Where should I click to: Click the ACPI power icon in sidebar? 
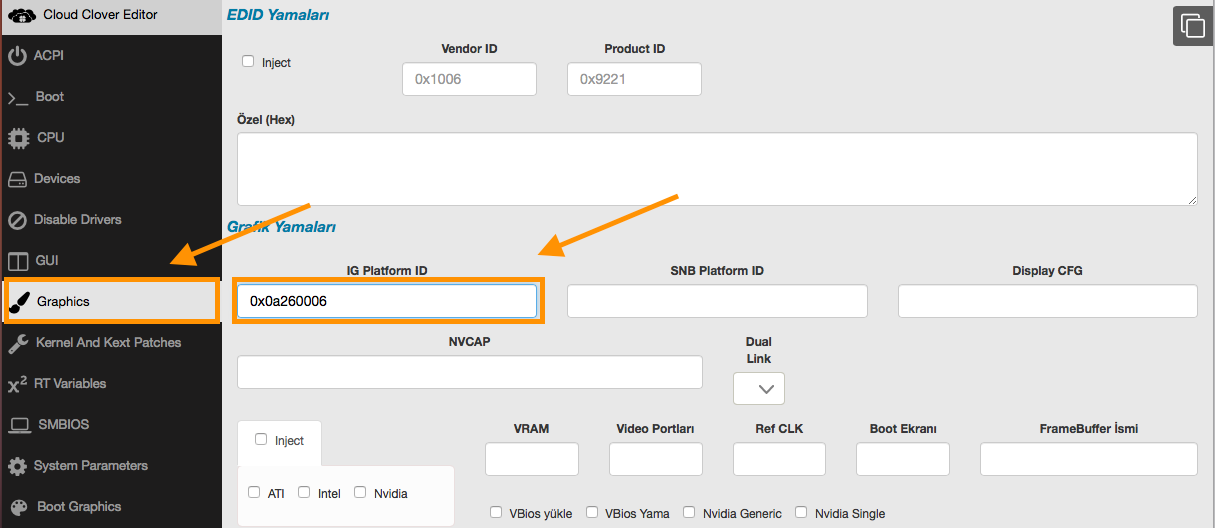click(17, 56)
